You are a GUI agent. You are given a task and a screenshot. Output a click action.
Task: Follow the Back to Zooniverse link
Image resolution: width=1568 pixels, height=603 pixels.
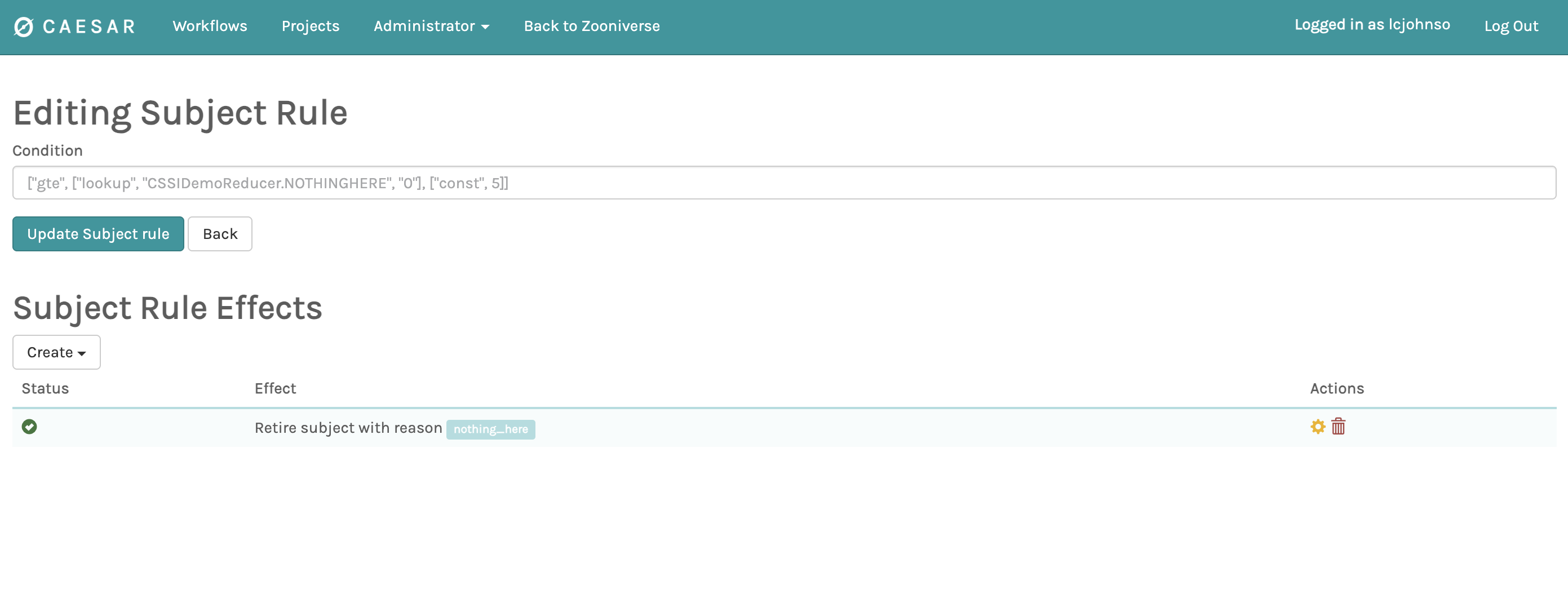[x=591, y=26]
